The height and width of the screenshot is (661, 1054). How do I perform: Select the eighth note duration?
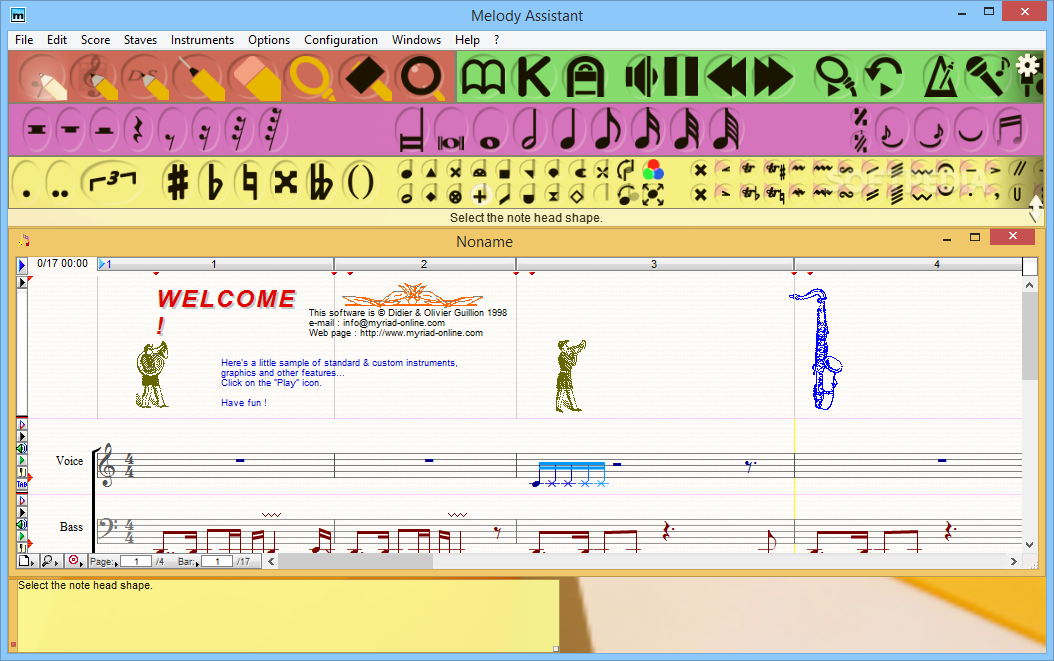click(x=607, y=129)
